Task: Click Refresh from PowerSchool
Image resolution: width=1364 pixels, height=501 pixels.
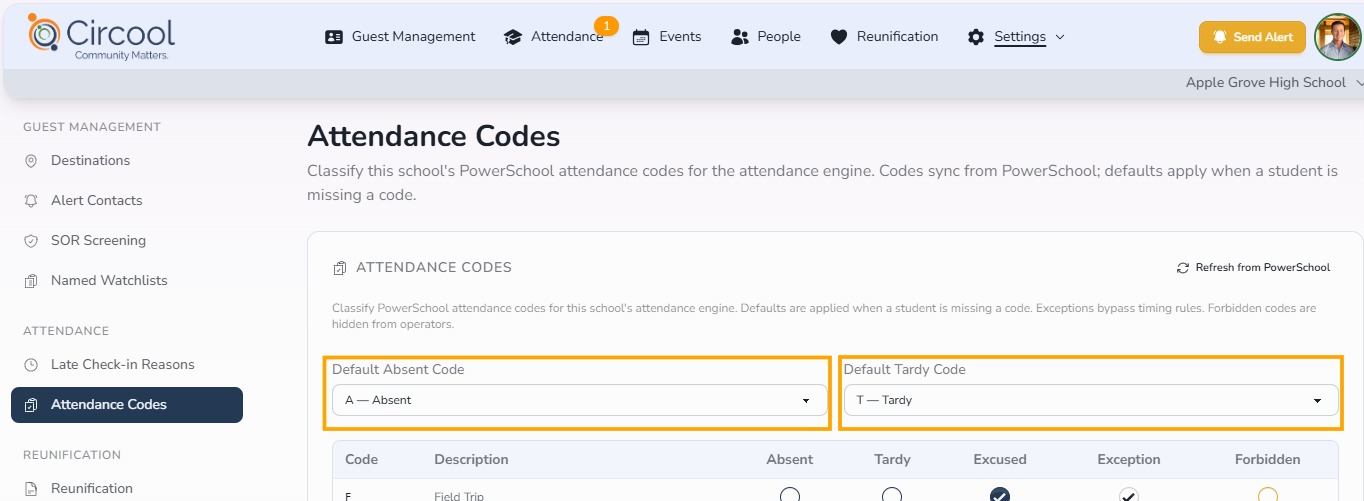Action: (1254, 268)
